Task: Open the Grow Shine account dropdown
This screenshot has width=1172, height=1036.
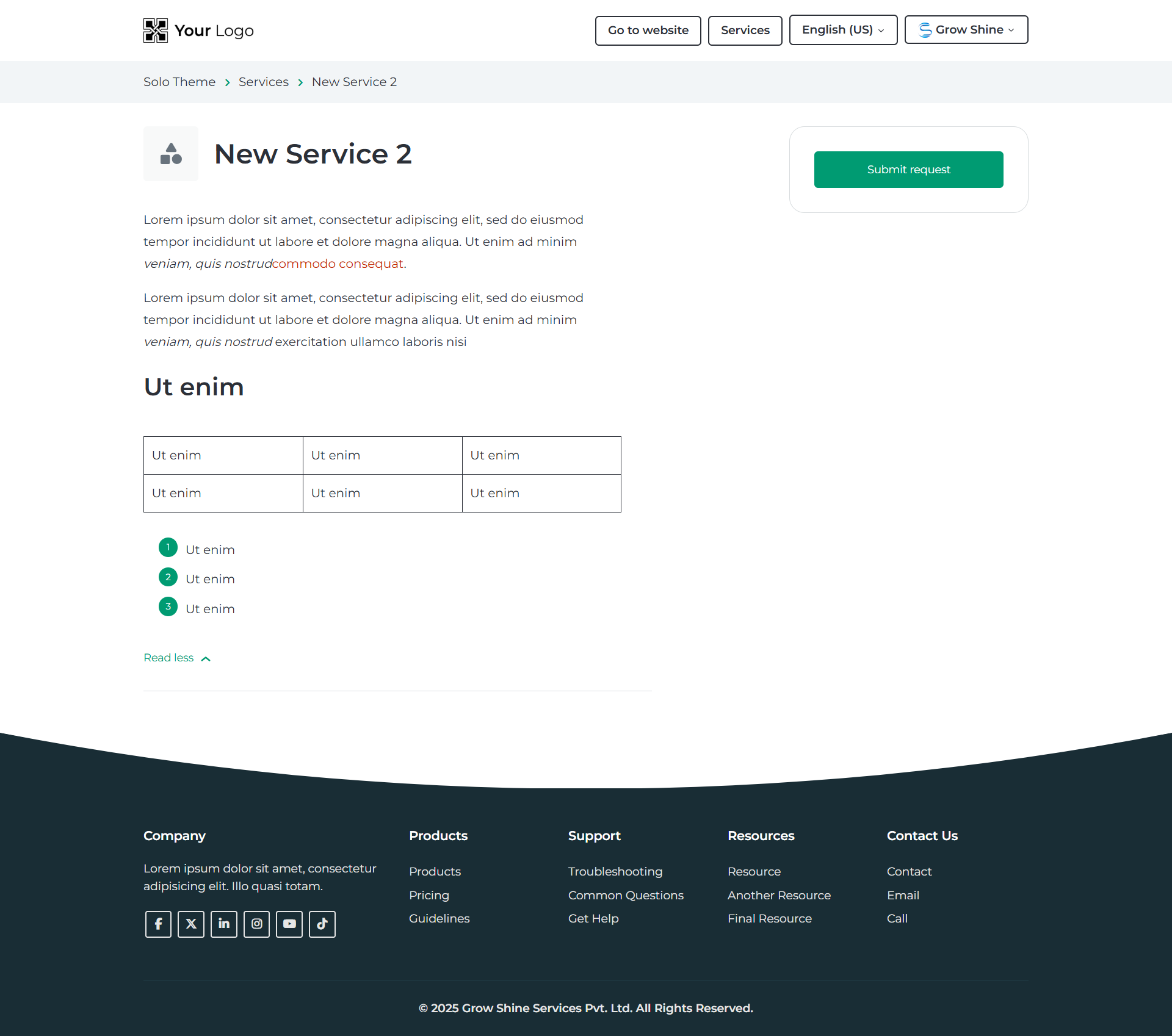Action: pyautogui.click(x=966, y=30)
